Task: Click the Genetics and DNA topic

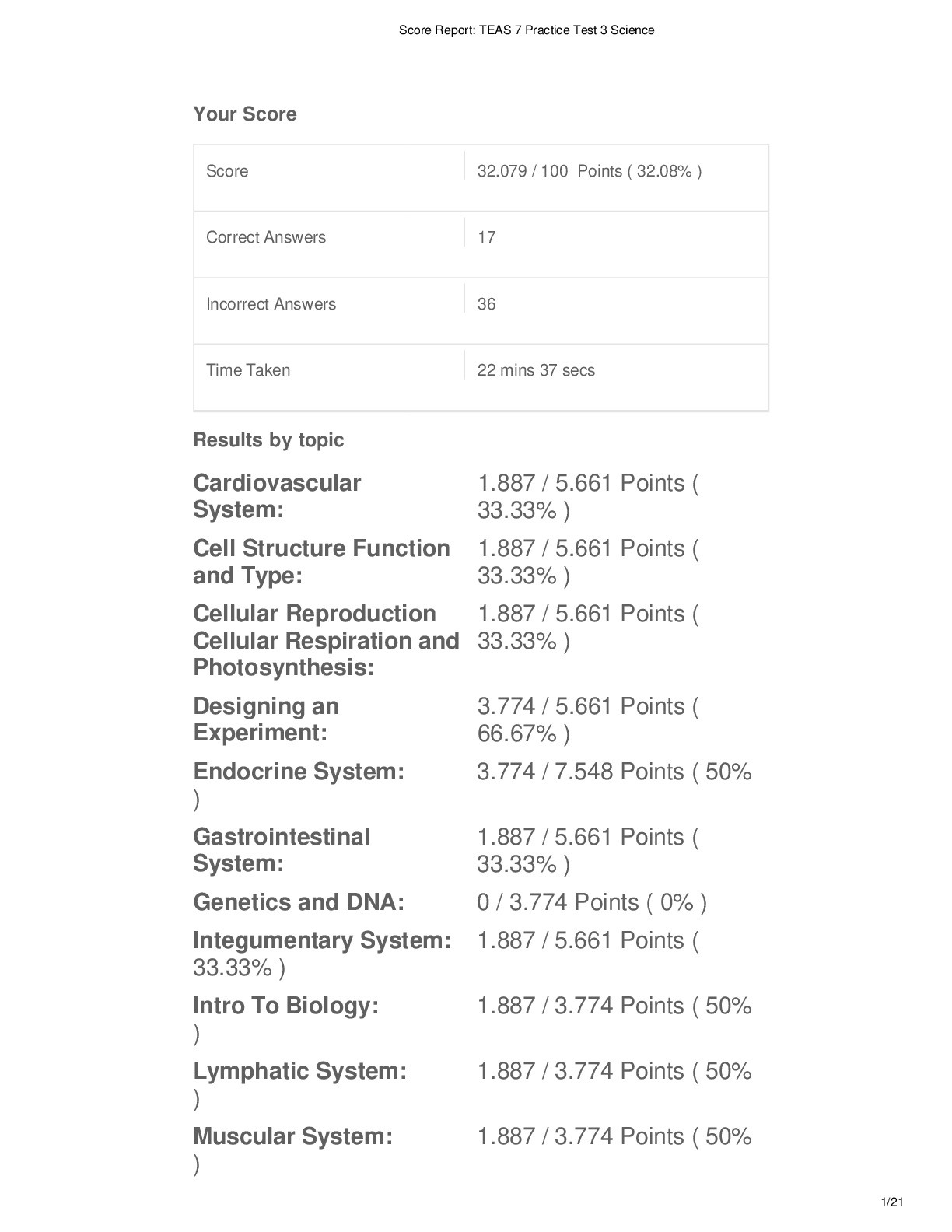Action: (x=299, y=902)
